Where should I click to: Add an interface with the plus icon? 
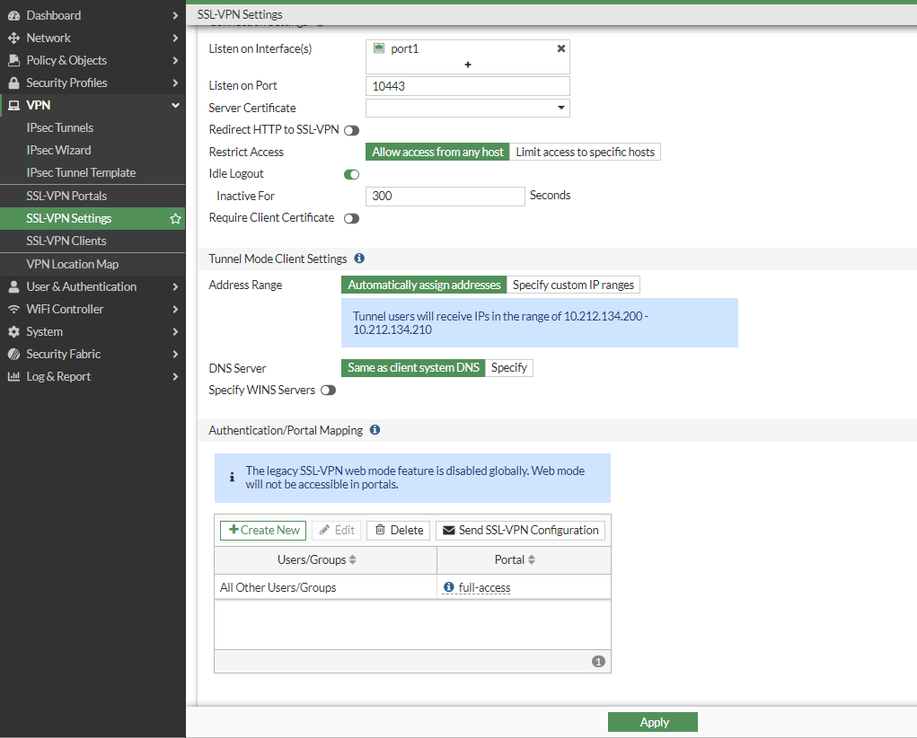click(467, 64)
